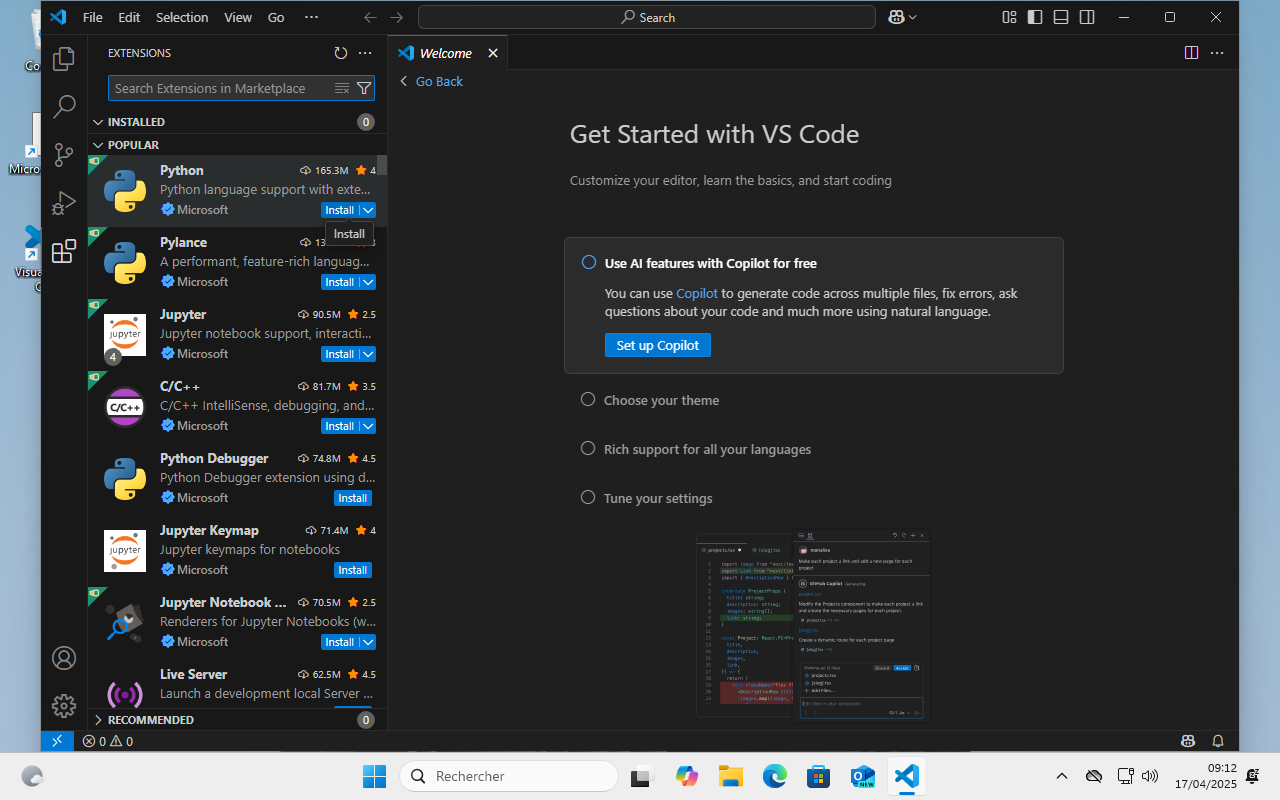This screenshot has width=1280, height=800.
Task: Open the Selection menu
Action: [x=182, y=17]
